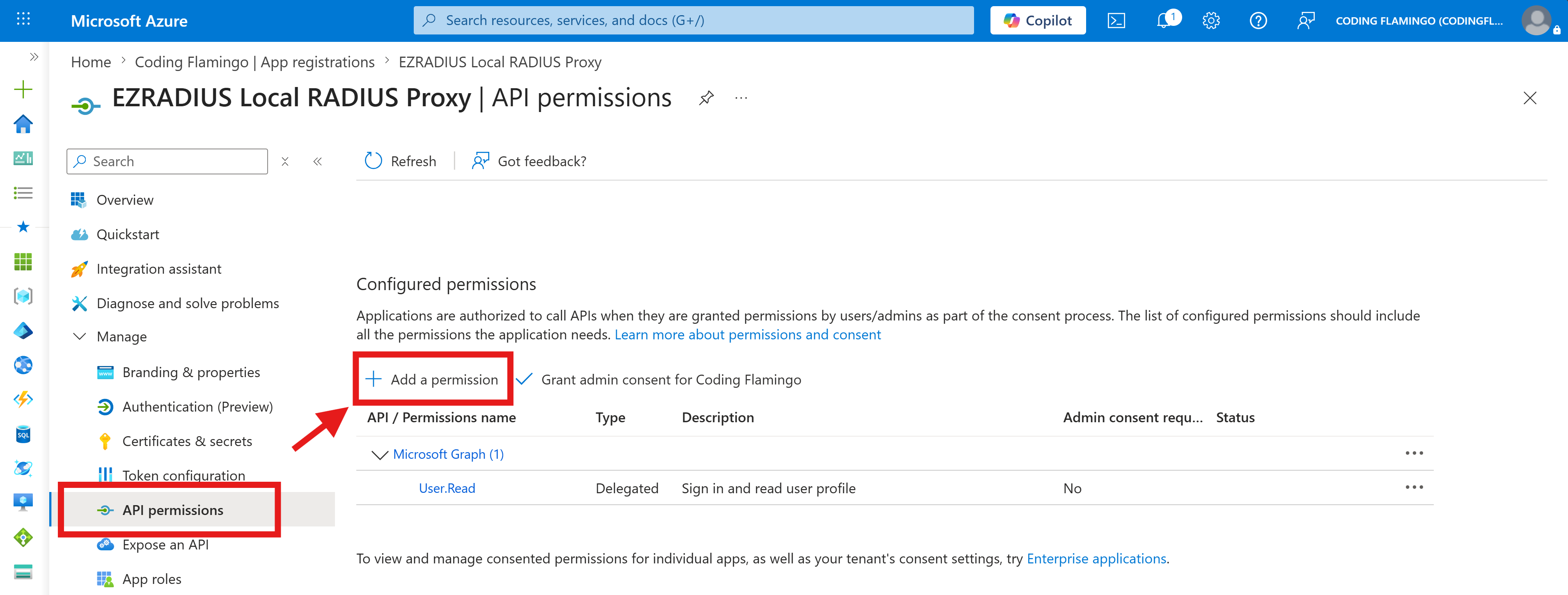Screen dimensions: 1568x595
Task: Click the API / Permissions name column header
Action: point(441,417)
